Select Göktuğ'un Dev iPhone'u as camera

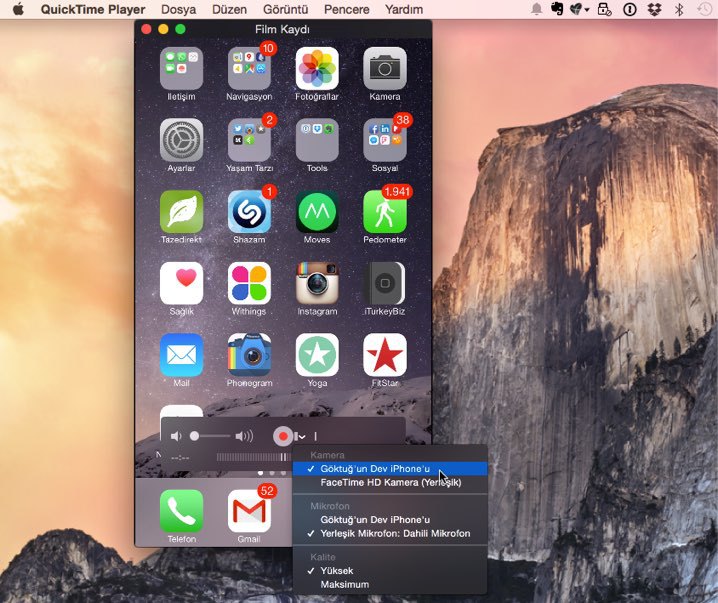[x=390, y=468]
